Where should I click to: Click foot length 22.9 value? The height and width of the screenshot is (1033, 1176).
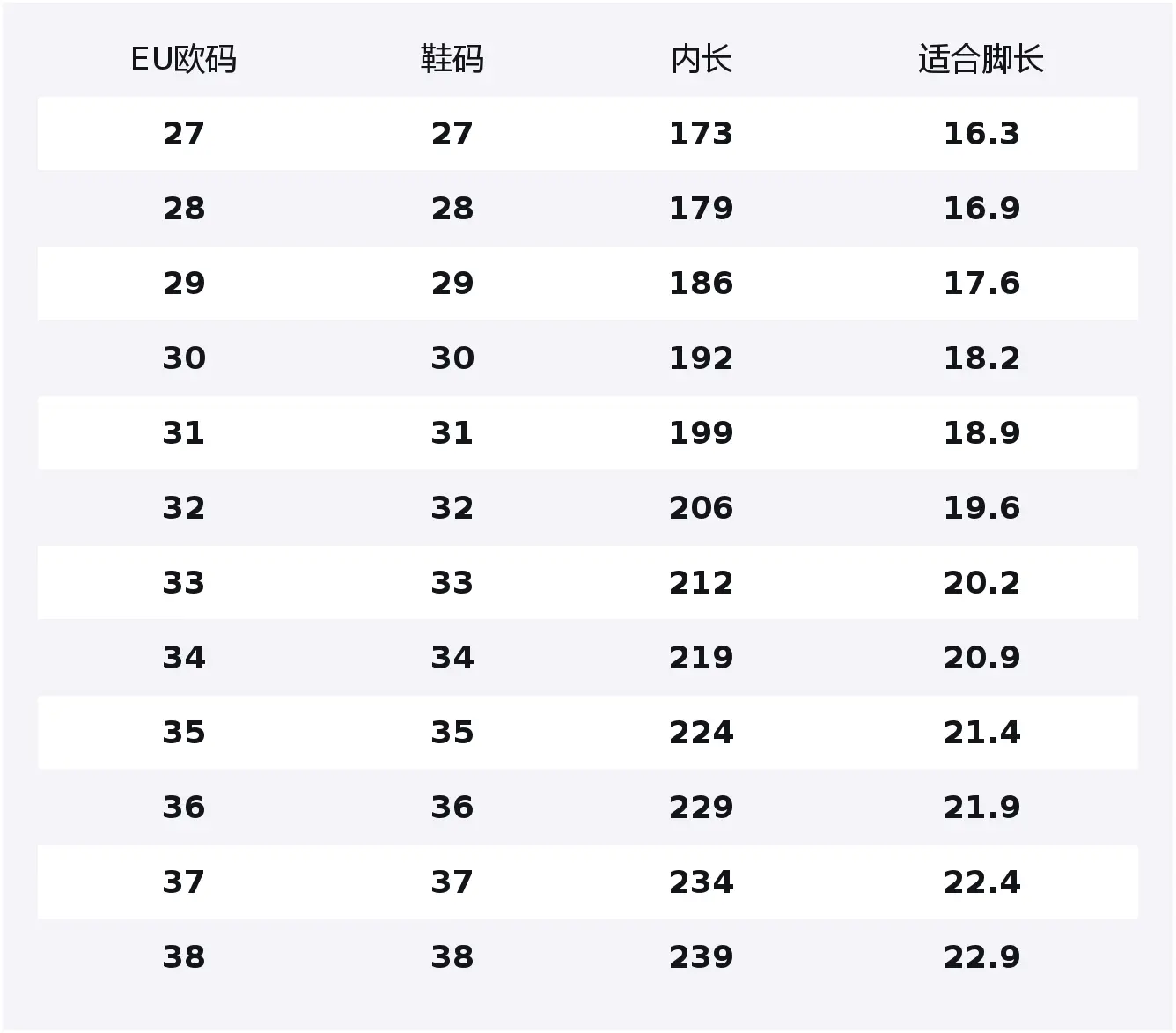(x=981, y=957)
